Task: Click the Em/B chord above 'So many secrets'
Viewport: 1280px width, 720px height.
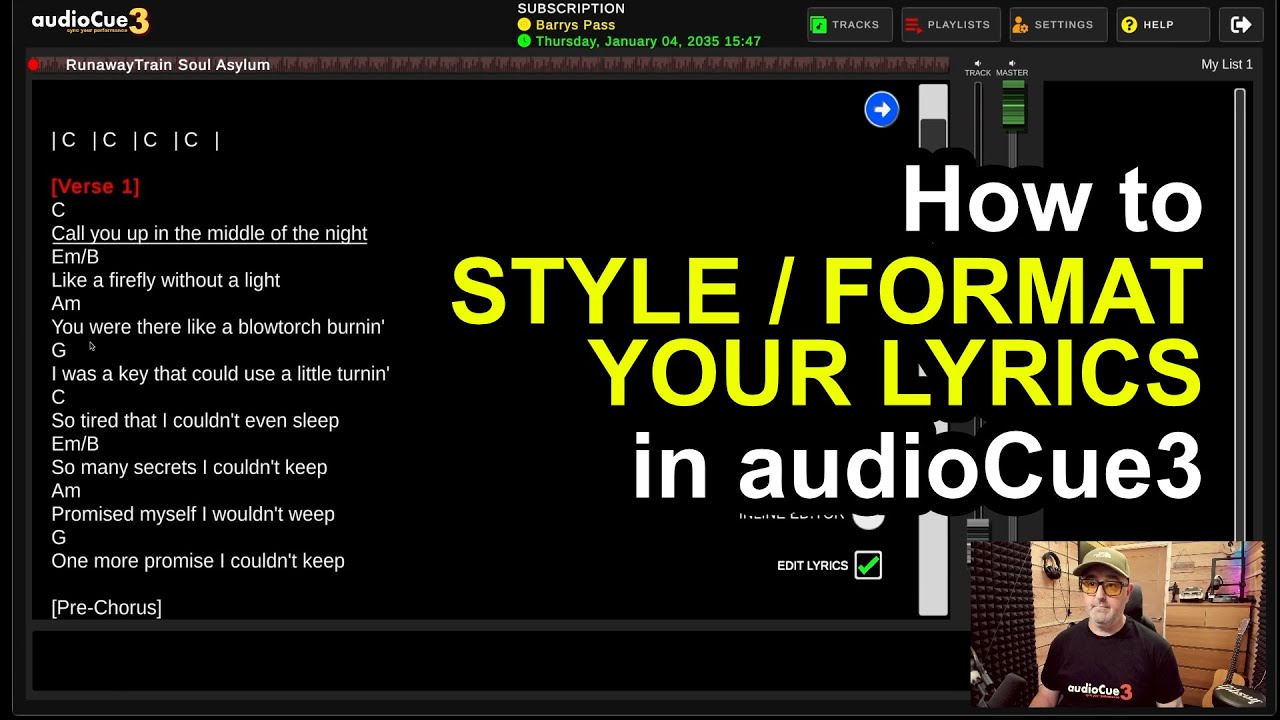Action: pos(75,444)
